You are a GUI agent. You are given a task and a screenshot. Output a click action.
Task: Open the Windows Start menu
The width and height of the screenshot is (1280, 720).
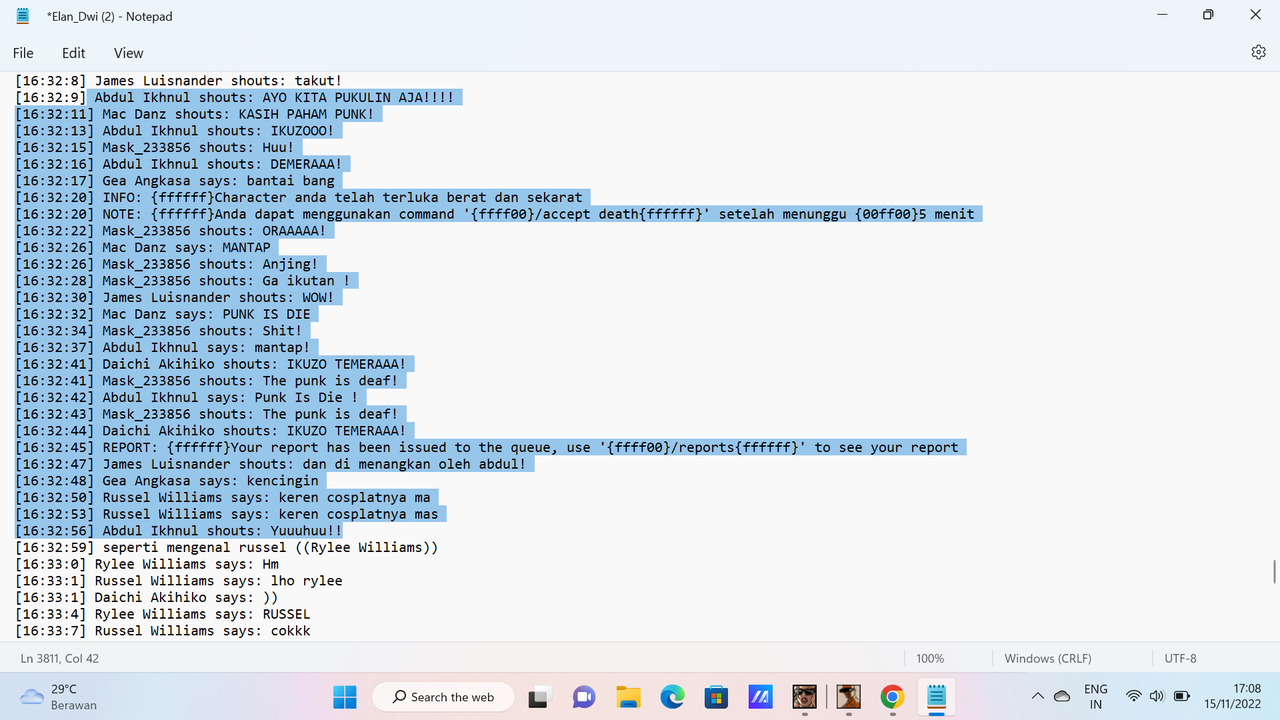345,696
